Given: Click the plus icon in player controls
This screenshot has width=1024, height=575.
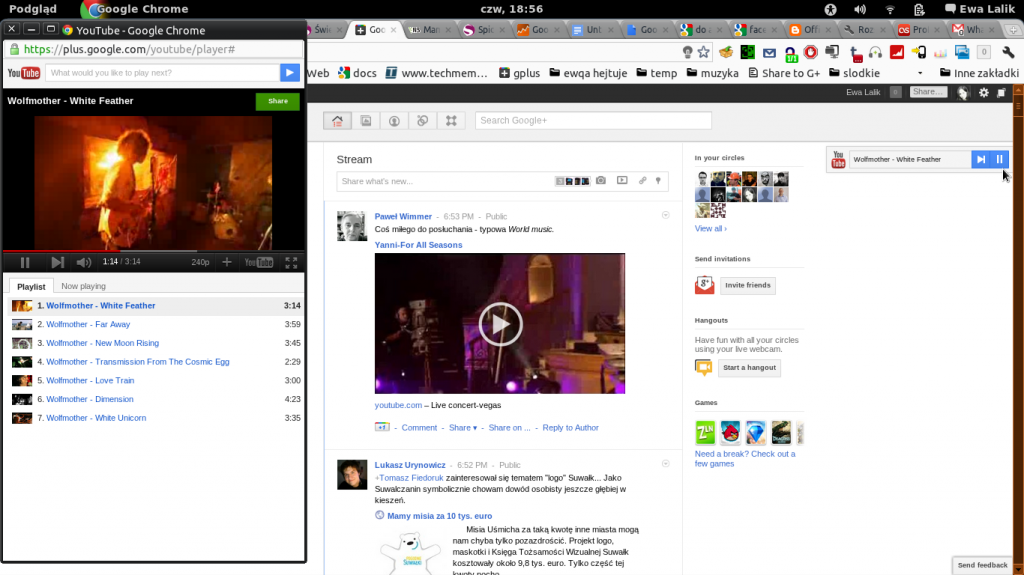Looking at the screenshot, I should point(227,262).
